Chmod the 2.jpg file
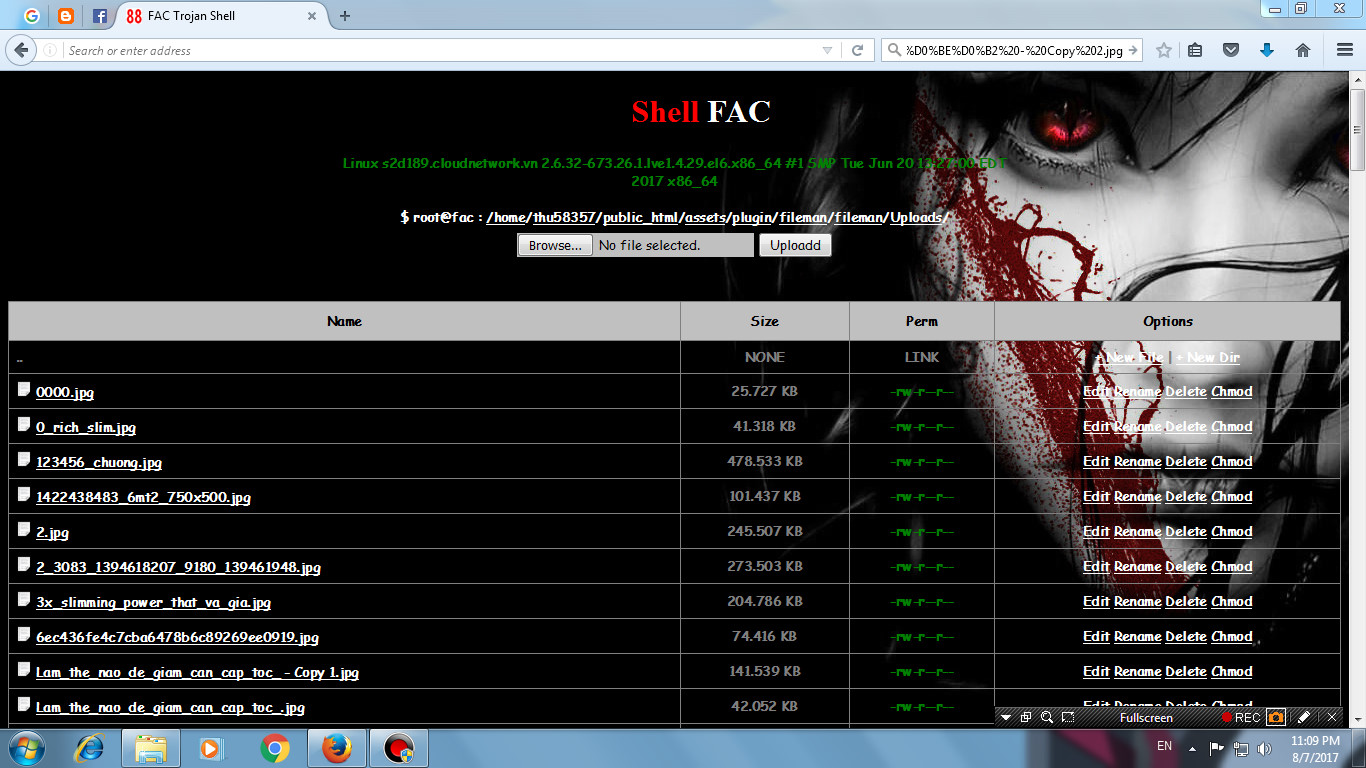 [x=1232, y=531]
